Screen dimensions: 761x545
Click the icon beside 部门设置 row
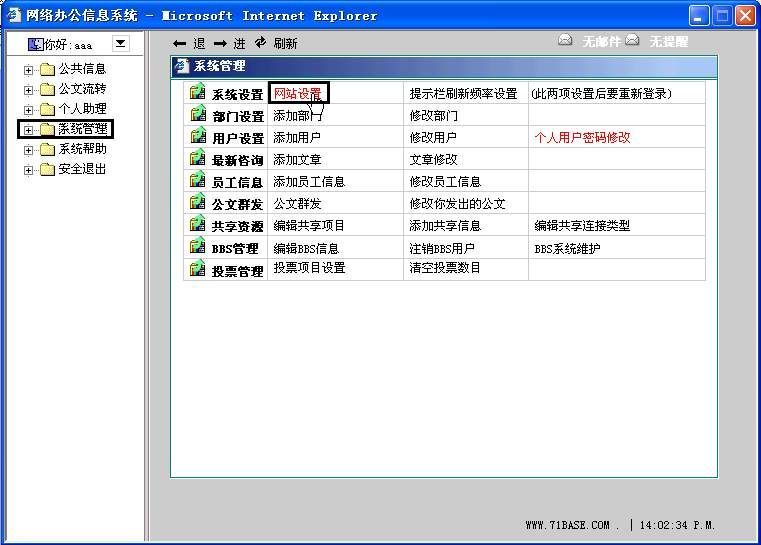click(197, 115)
